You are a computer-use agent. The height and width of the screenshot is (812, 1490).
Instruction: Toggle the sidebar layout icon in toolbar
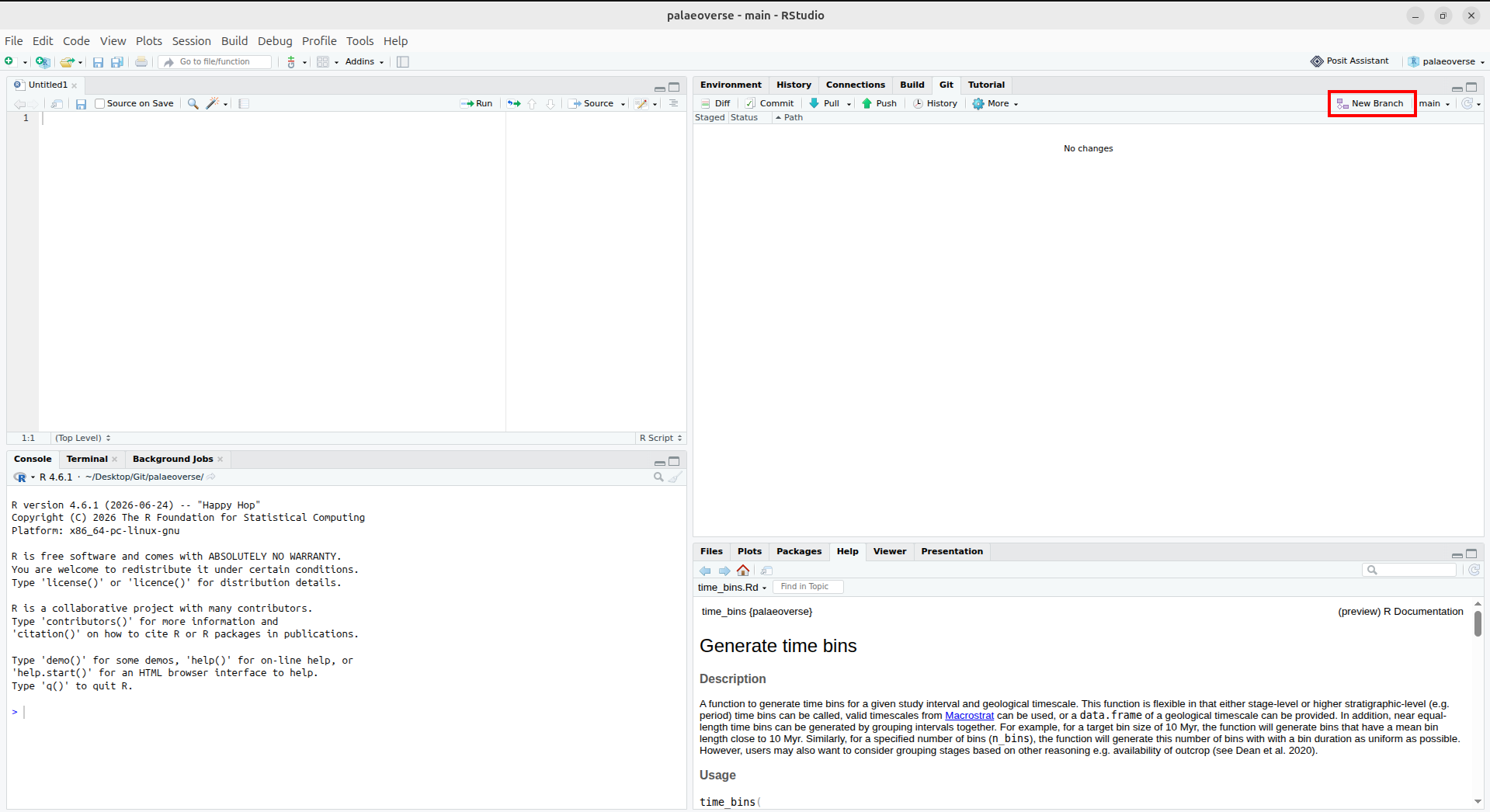click(x=403, y=62)
